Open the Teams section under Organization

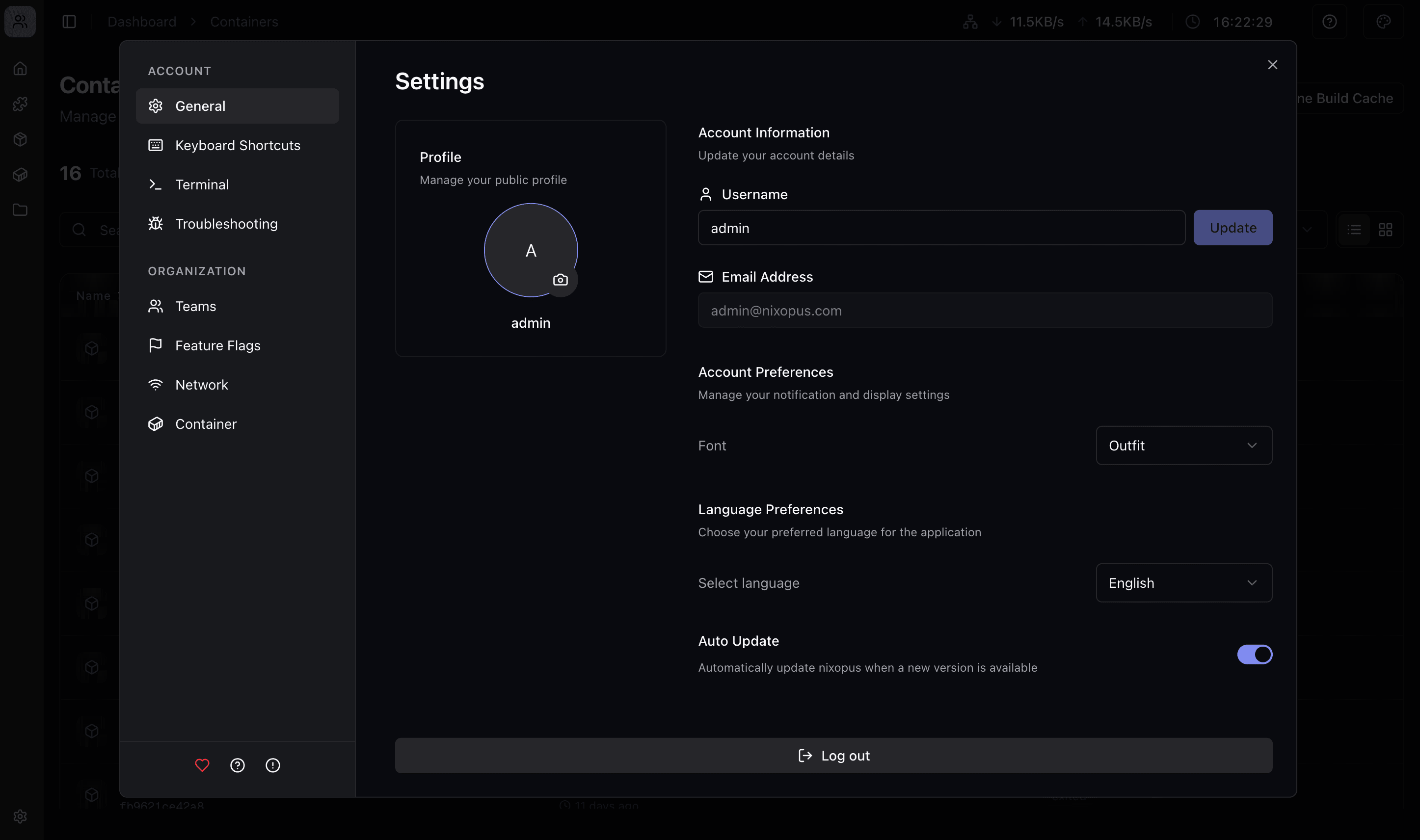[195, 306]
